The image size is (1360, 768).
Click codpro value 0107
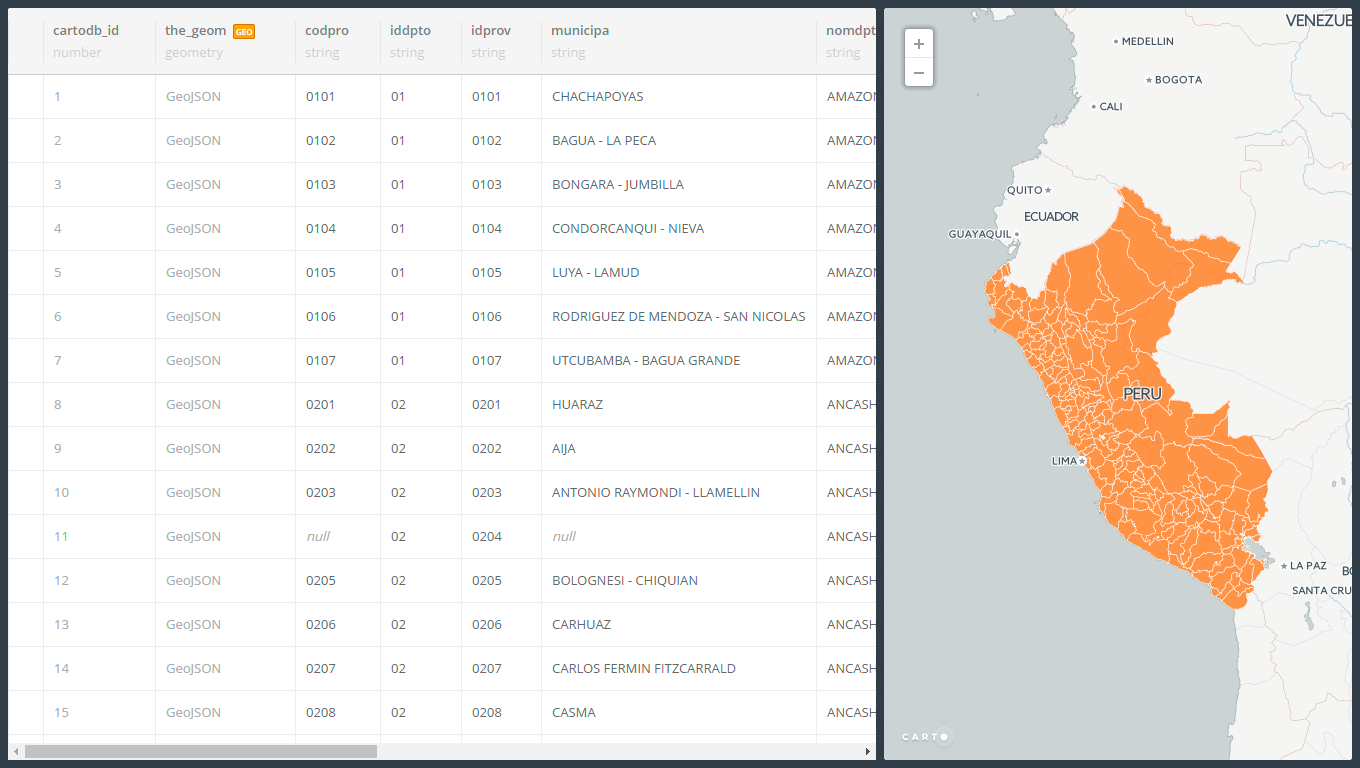click(x=321, y=361)
